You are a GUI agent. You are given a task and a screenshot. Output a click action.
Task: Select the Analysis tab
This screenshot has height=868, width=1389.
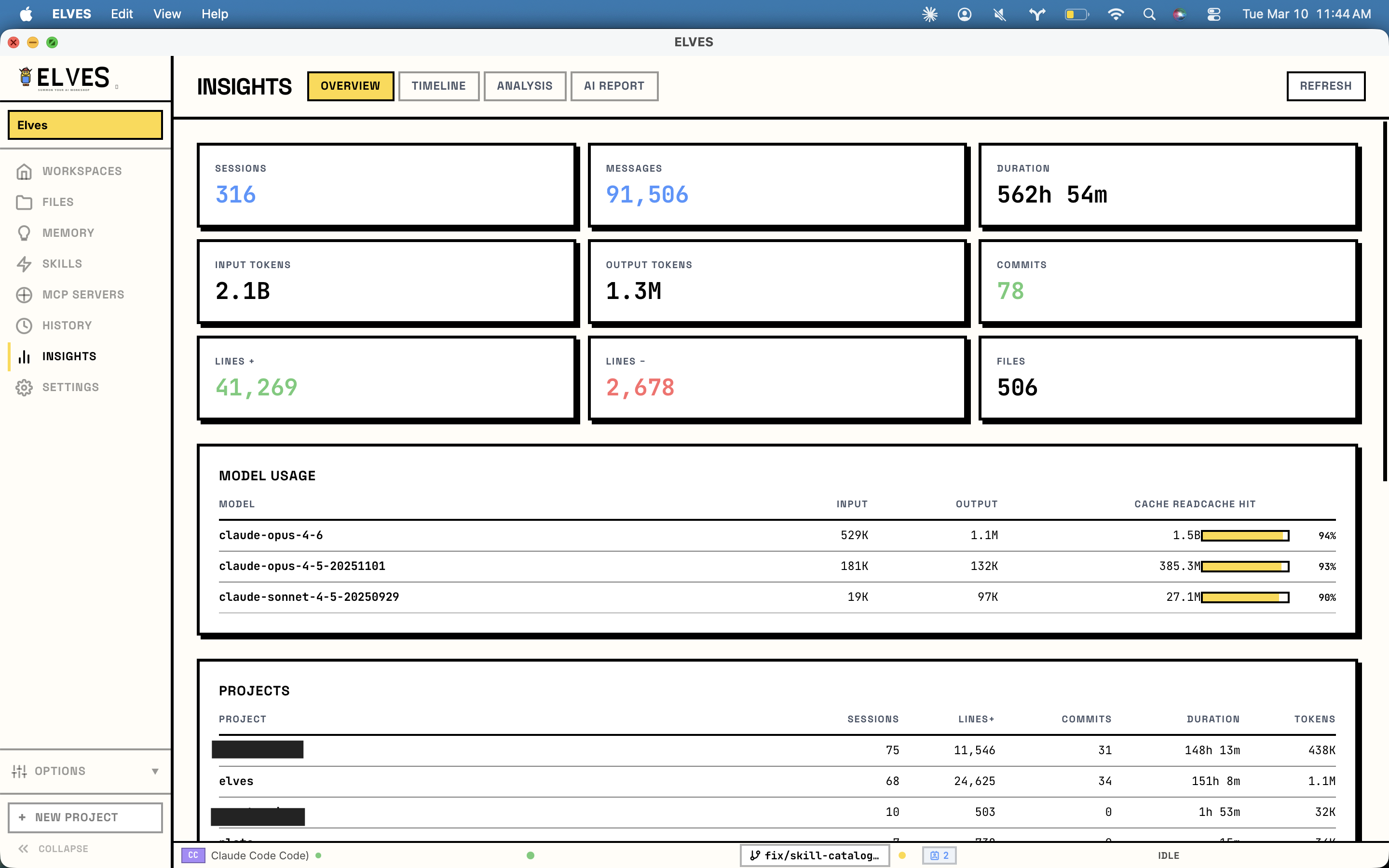(x=524, y=86)
